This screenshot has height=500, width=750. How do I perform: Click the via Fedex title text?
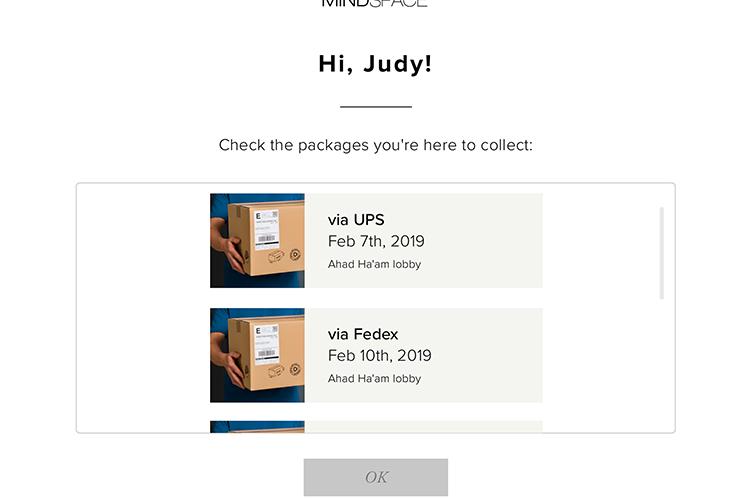[363, 334]
